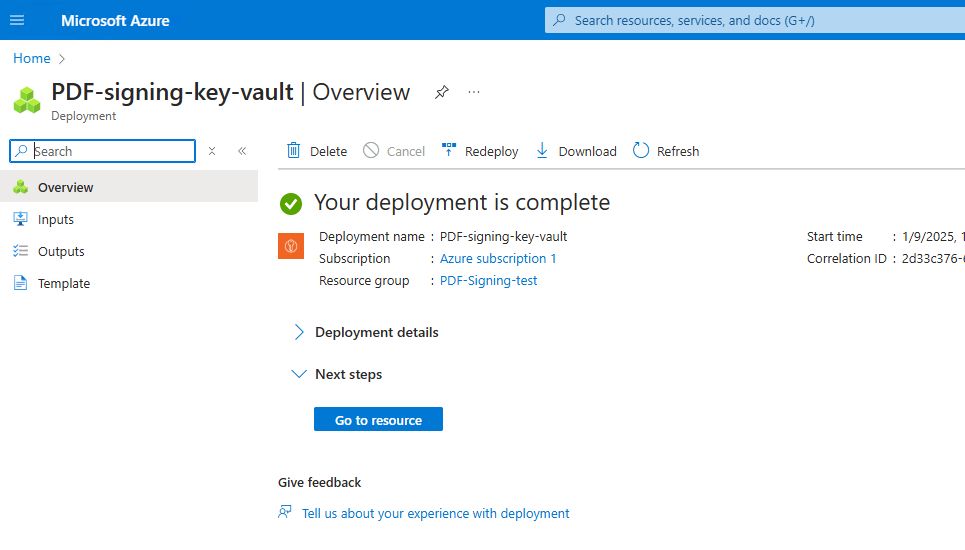This screenshot has height=550, width=965.
Task: Click the Next steps heading
Action: tap(348, 374)
